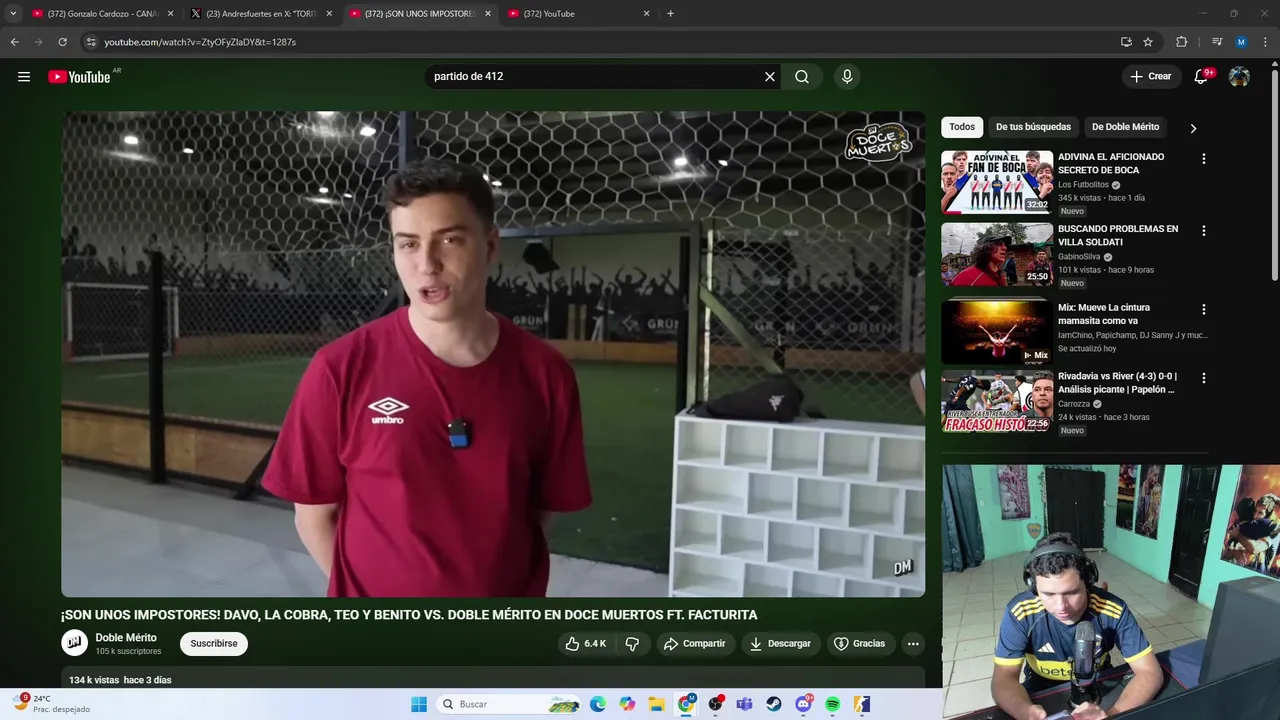
Task: Open the Chrome extensions puzzle icon
Action: pos(1181,42)
